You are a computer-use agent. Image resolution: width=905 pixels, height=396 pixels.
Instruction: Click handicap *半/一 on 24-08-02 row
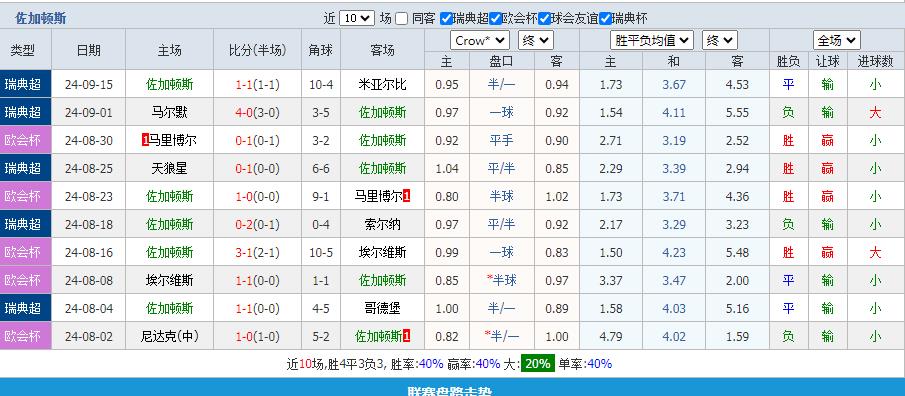tap(502, 337)
